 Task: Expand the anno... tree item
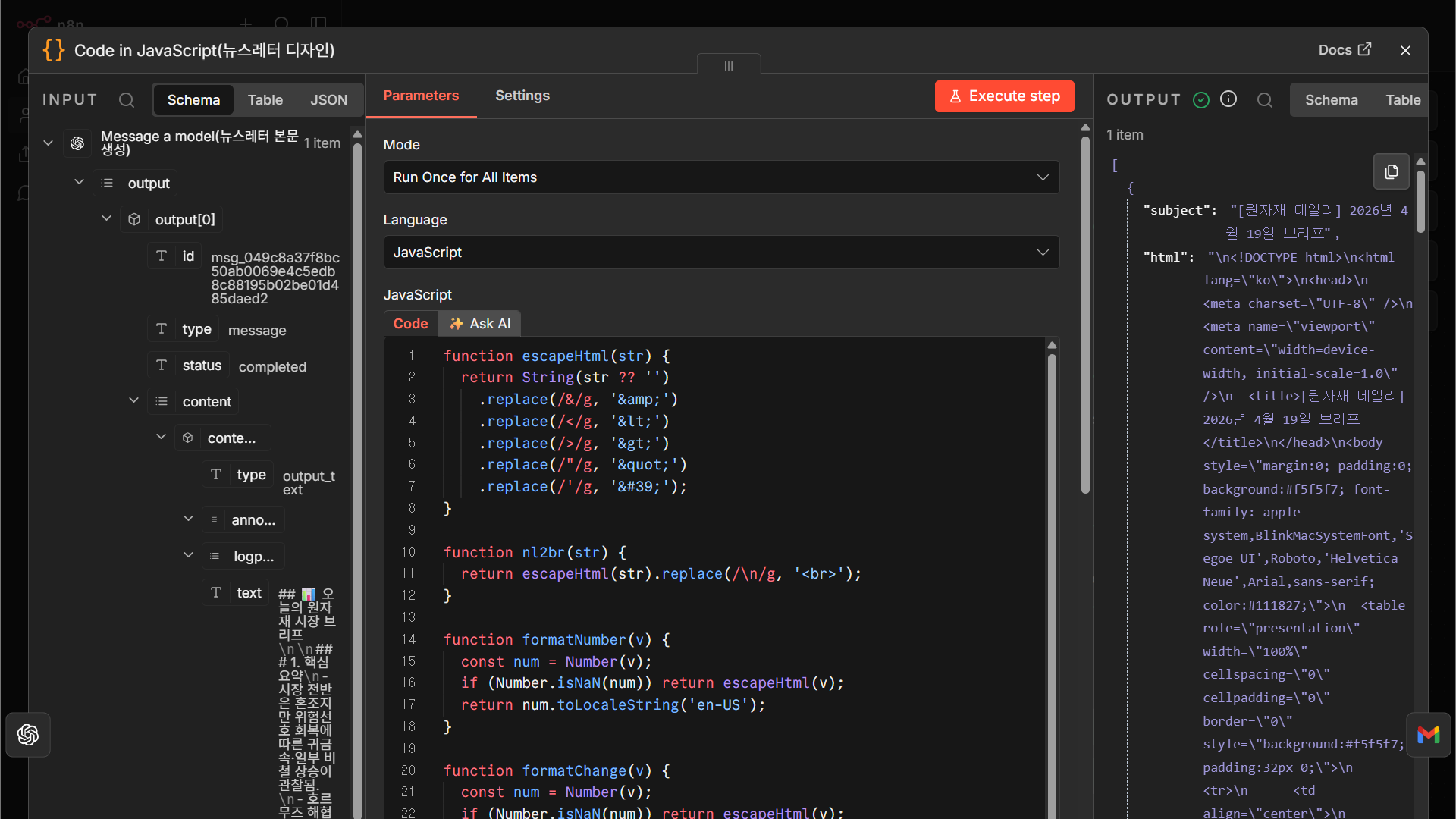click(188, 519)
